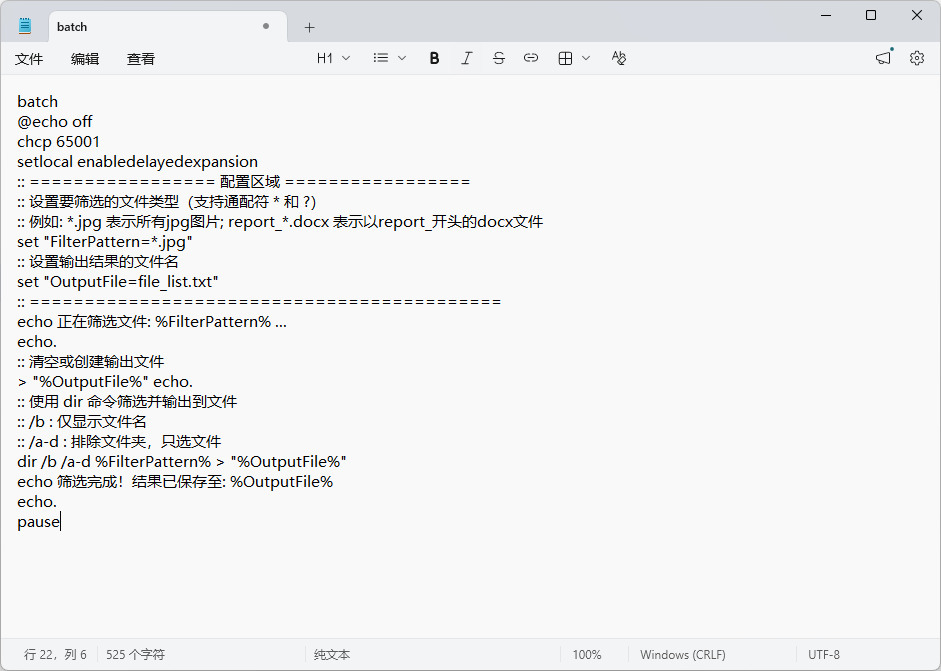Close the batch tab via unsaved dot

point(266,26)
